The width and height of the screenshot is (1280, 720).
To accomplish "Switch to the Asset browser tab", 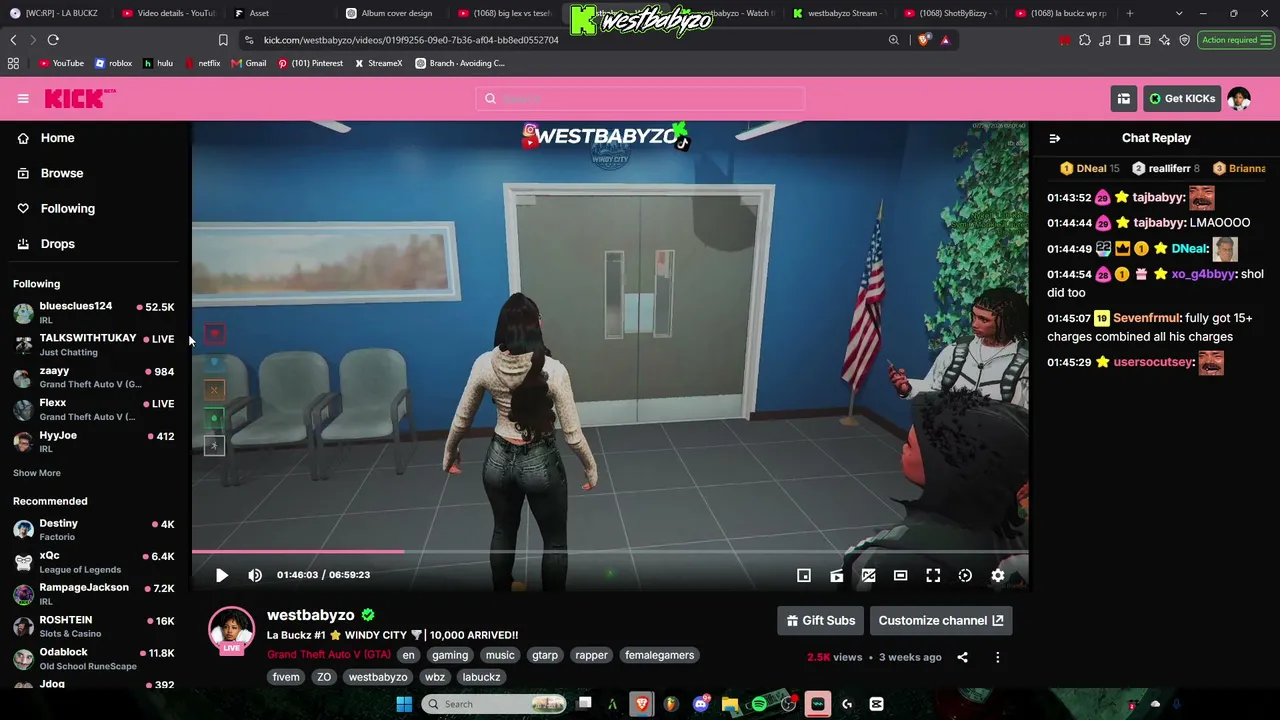I will point(278,14).
